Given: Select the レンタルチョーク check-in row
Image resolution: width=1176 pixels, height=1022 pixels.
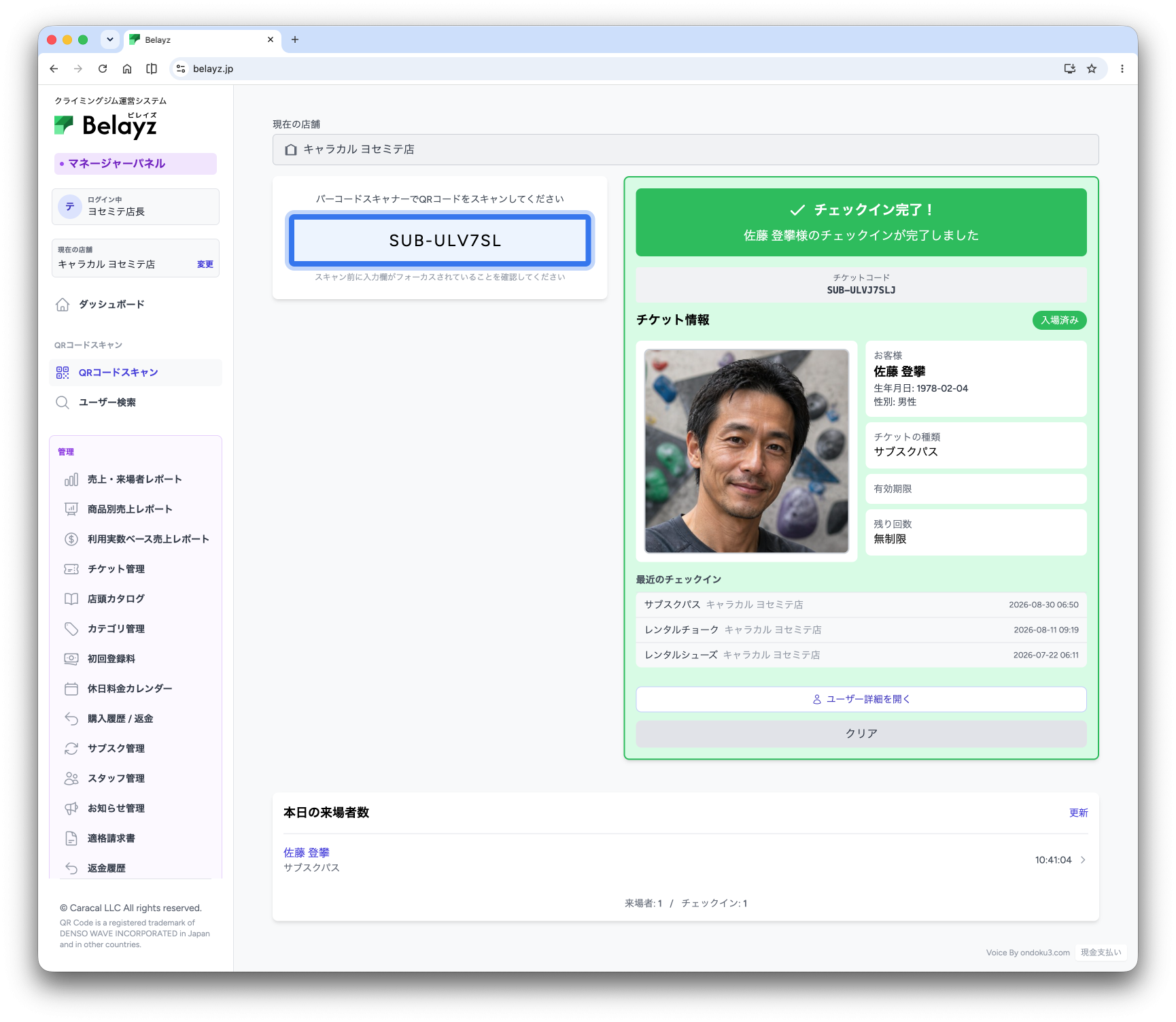Looking at the screenshot, I should pos(861,630).
